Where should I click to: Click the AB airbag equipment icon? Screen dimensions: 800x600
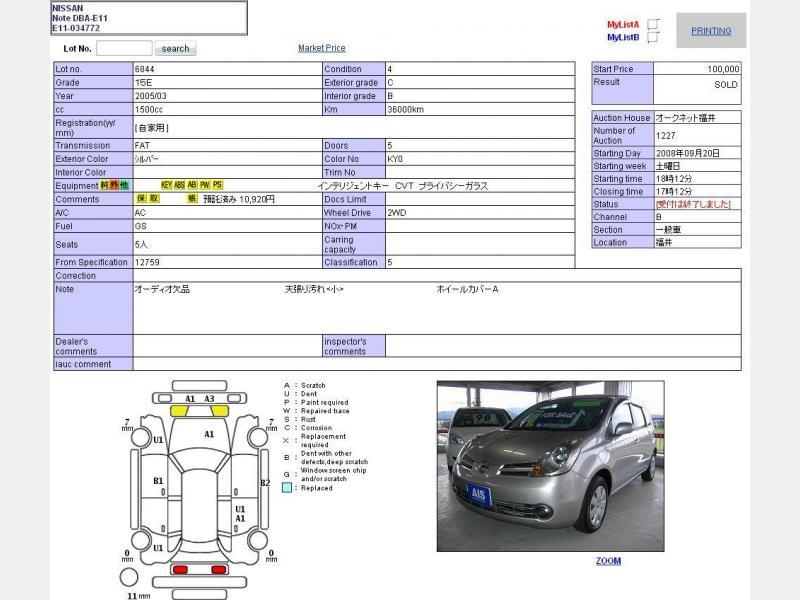[192, 185]
